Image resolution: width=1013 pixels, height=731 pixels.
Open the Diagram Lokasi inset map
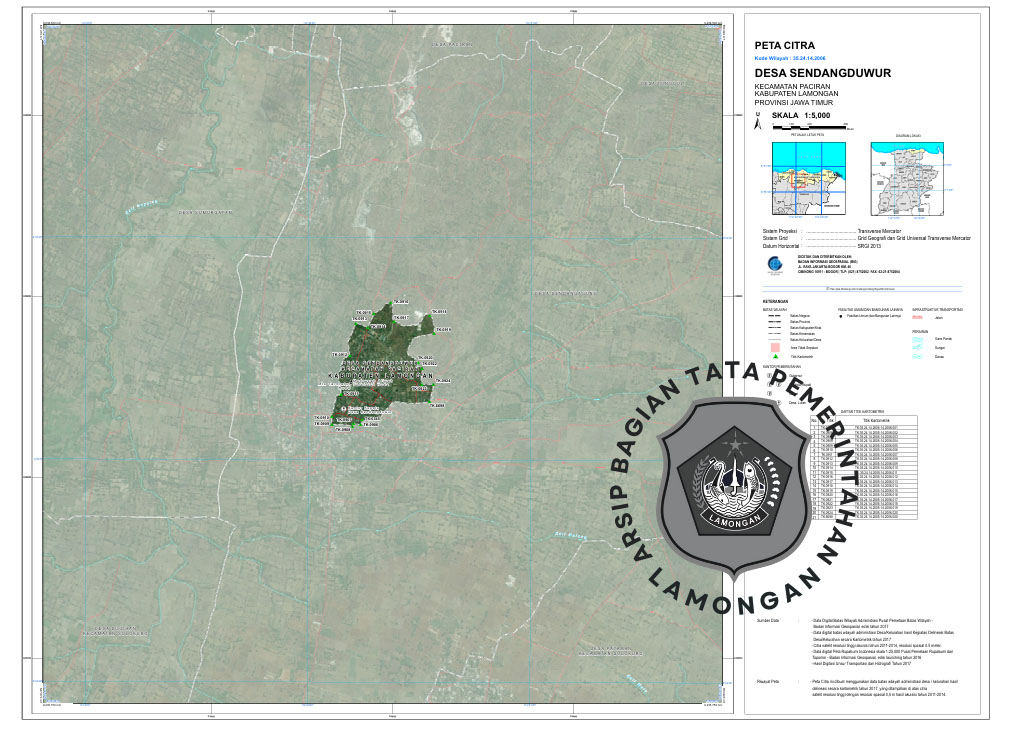[907, 177]
